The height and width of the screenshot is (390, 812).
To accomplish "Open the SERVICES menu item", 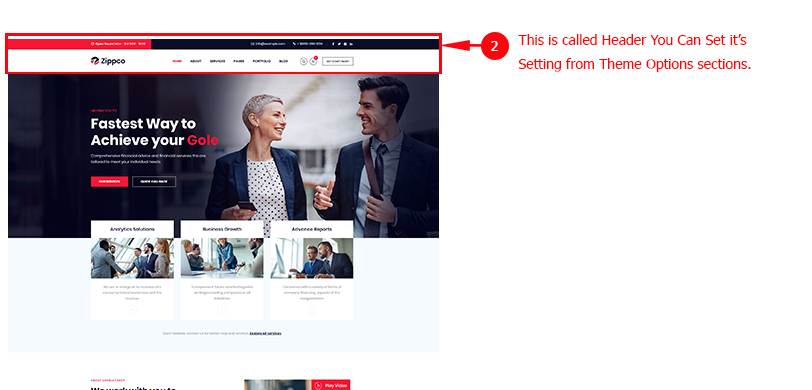I will pyautogui.click(x=218, y=61).
